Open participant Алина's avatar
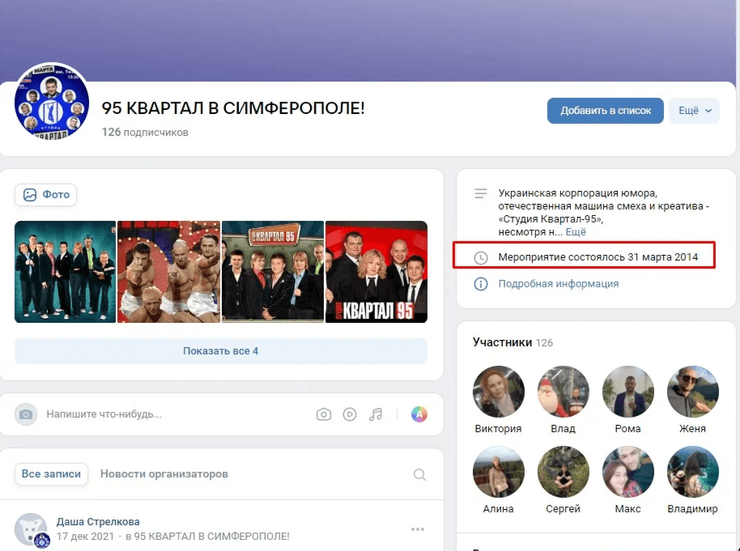This screenshot has height=551, width=740. pos(498,472)
